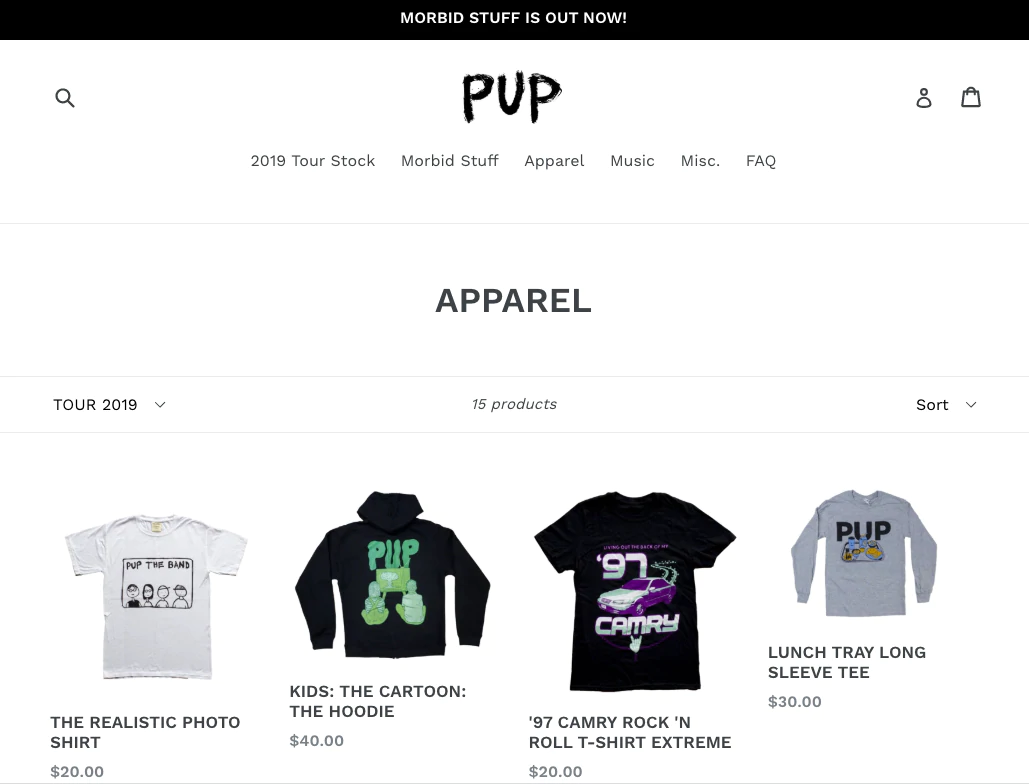Image resolution: width=1029 pixels, height=784 pixels.
Task: Open the Sort dropdown
Action: click(x=946, y=405)
